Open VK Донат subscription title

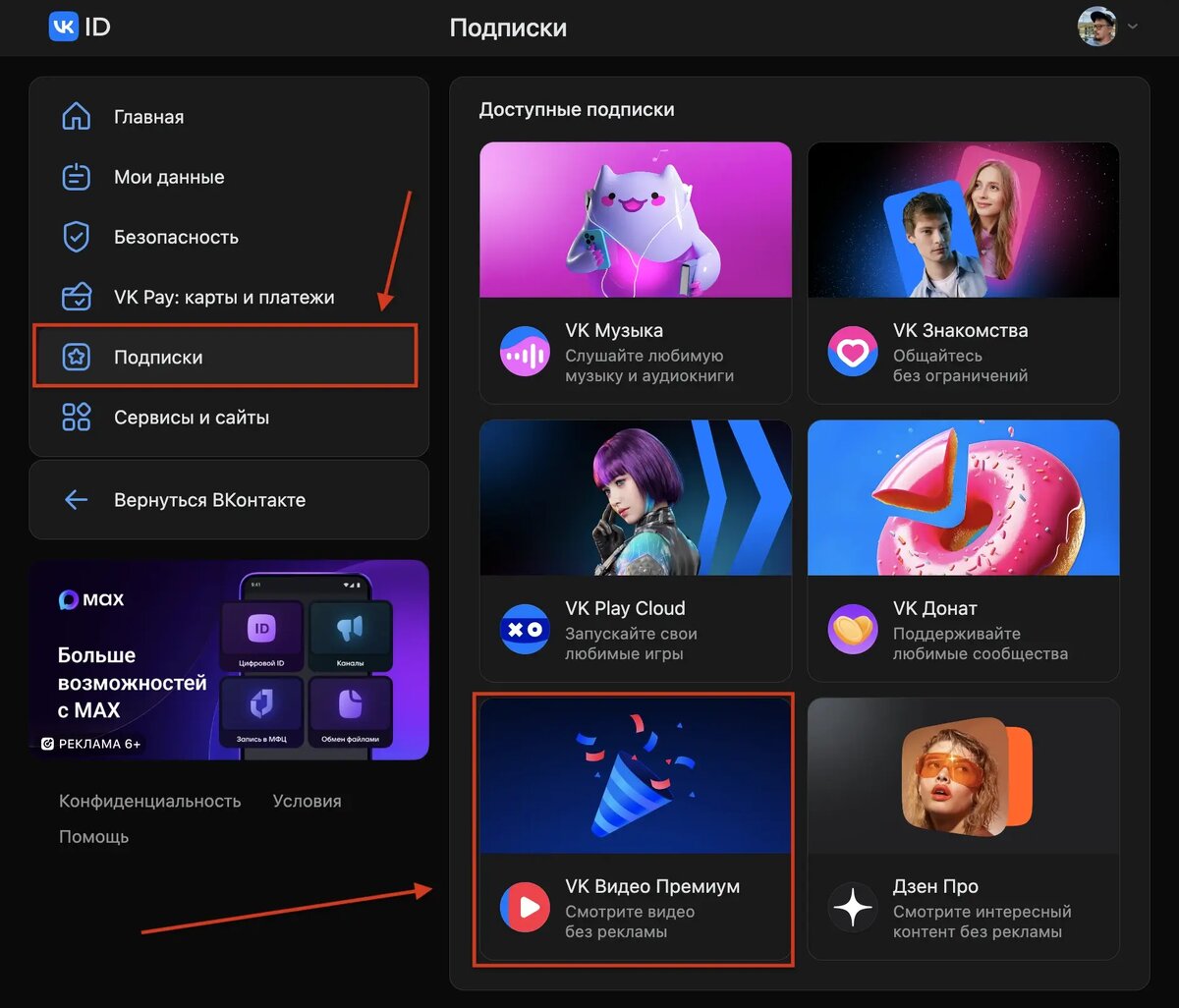pyautogui.click(x=934, y=608)
